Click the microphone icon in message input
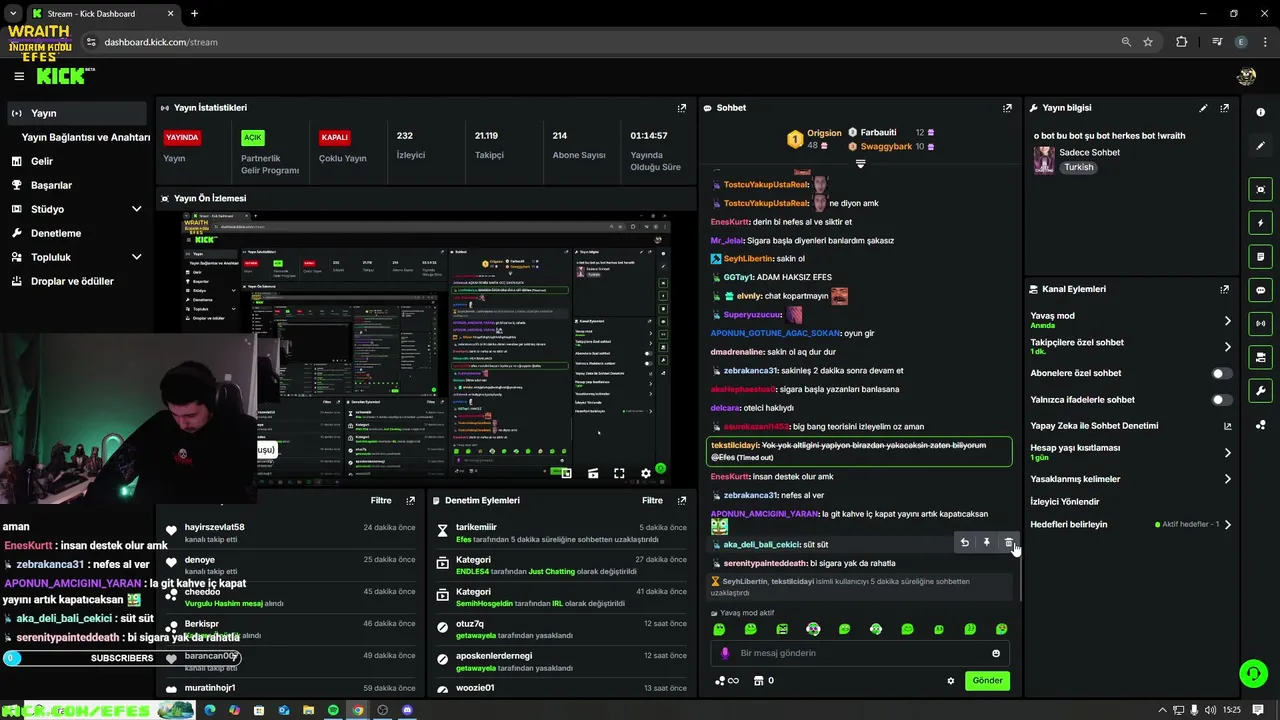 [x=725, y=653]
